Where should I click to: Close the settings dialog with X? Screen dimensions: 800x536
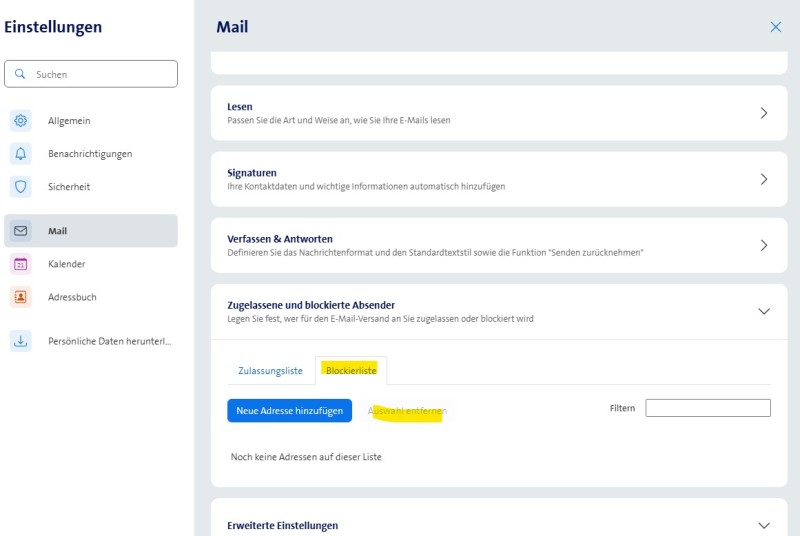[x=775, y=27]
